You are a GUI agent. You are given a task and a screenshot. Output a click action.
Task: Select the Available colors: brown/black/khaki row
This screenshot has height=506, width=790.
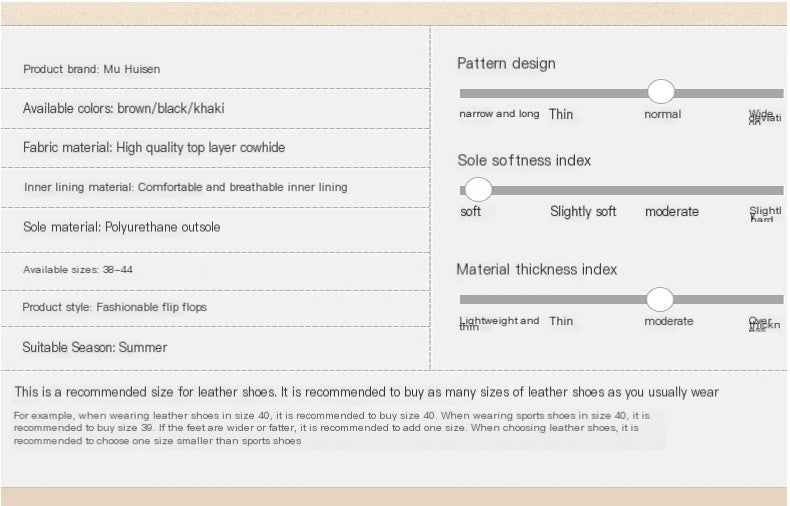[124, 108]
